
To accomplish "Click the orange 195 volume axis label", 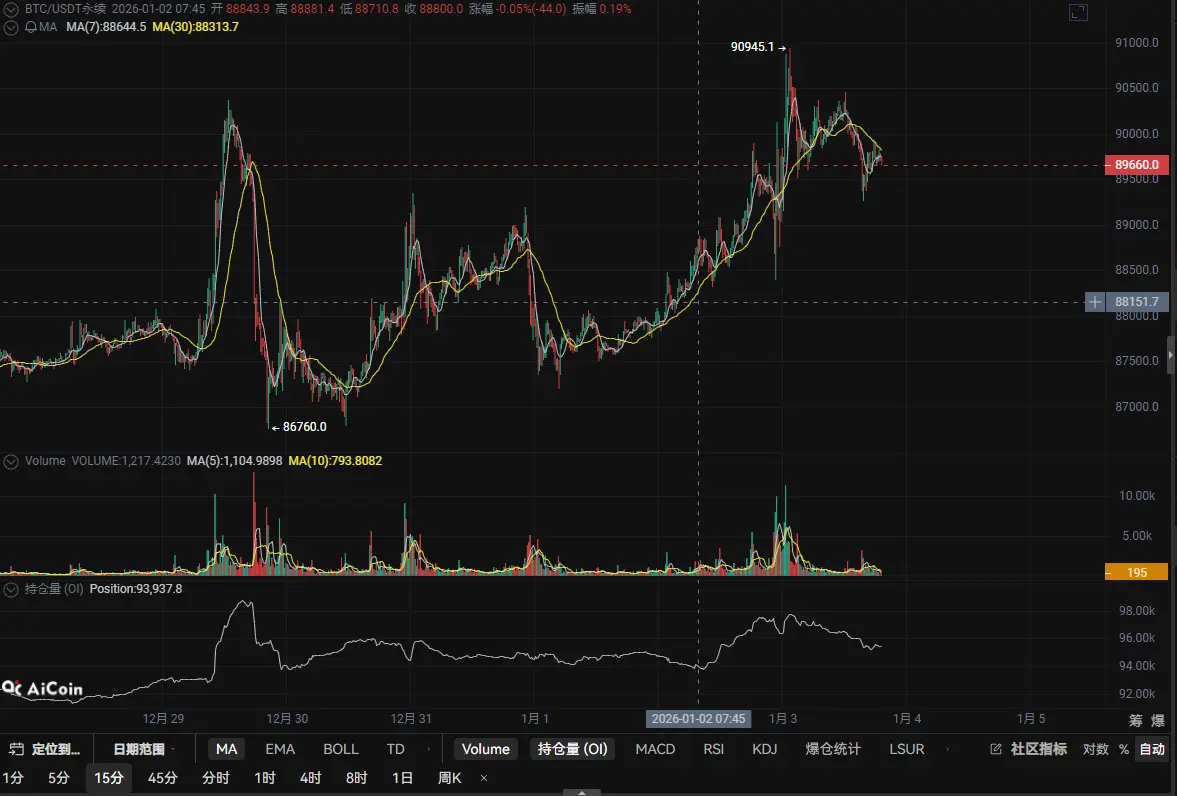I will tap(1136, 572).
